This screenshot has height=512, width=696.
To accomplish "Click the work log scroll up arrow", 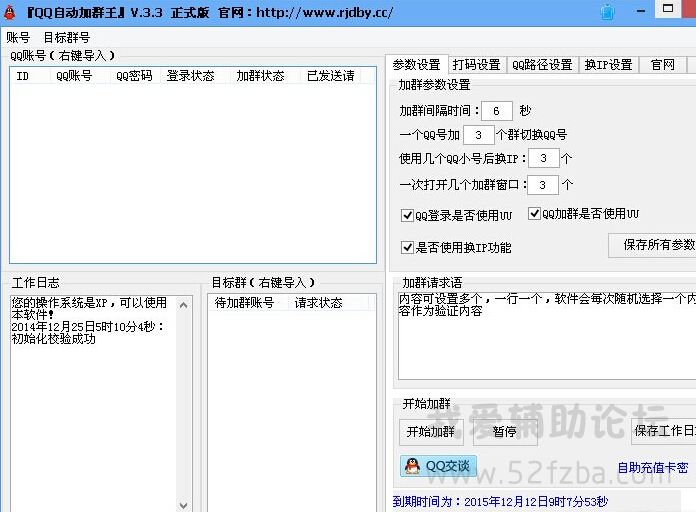I will coord(183,305).
